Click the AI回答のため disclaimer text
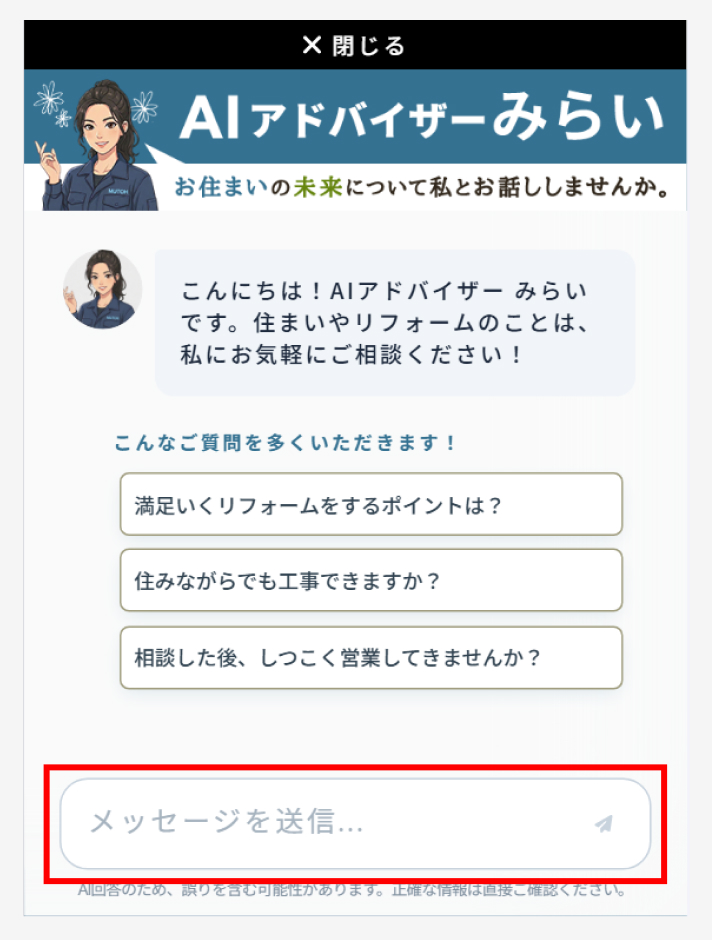Viewport: 712px width, 940px height. pos(352,890)
